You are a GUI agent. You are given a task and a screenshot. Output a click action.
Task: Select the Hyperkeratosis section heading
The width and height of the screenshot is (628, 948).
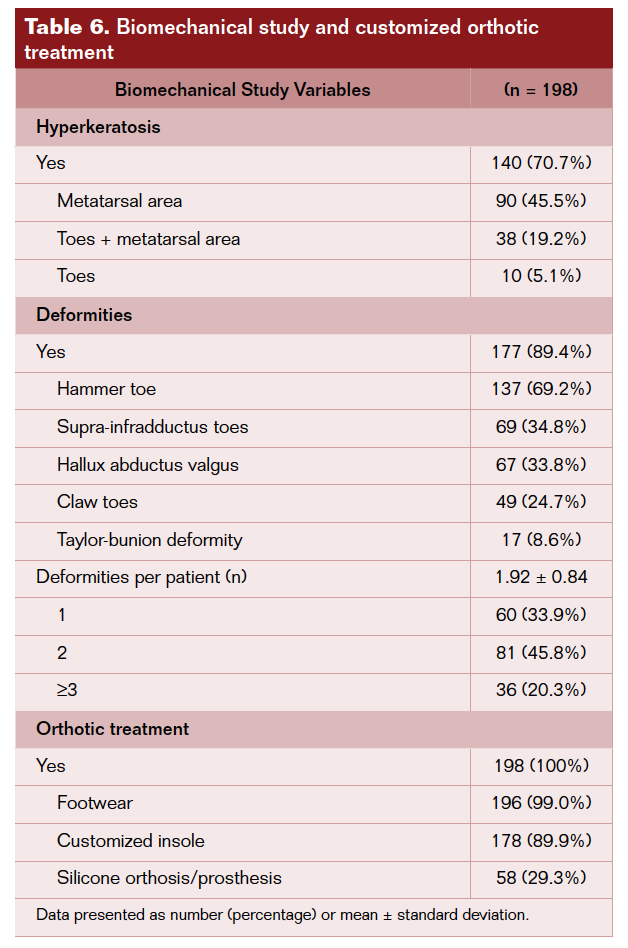pos(98,127)
